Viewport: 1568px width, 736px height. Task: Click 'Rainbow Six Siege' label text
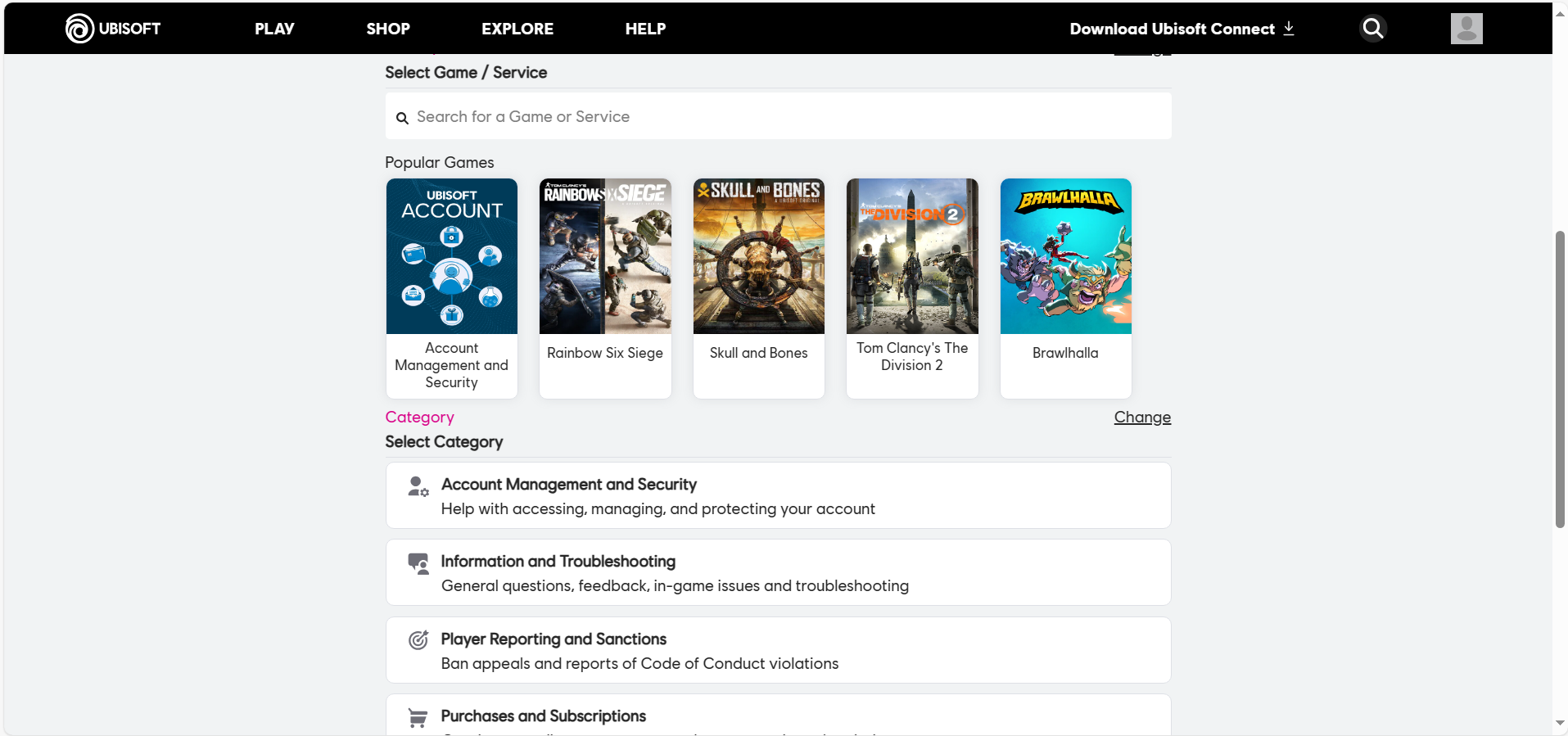pos(605,353)
